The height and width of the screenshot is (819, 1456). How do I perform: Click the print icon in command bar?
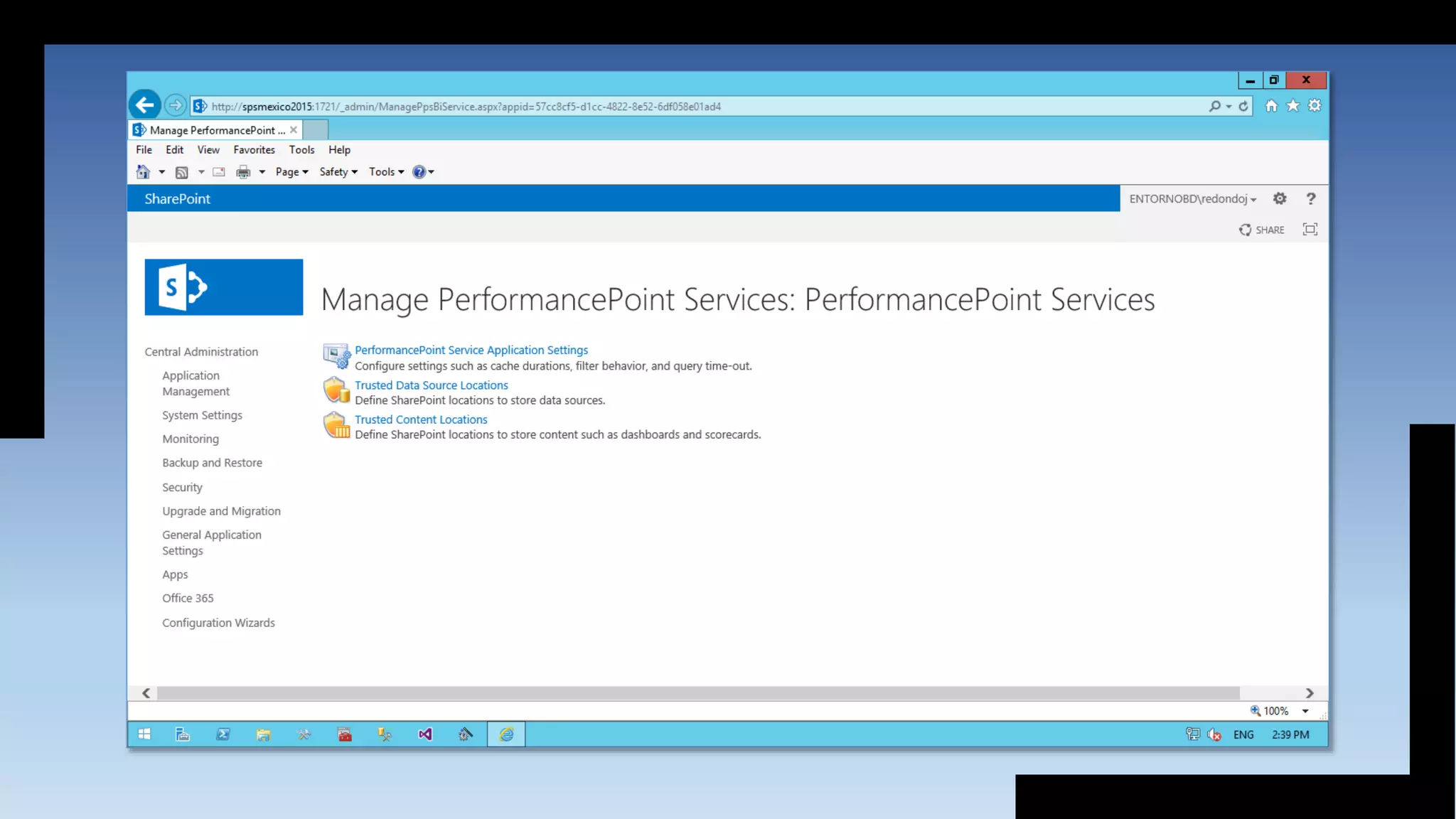pos(243,172)
